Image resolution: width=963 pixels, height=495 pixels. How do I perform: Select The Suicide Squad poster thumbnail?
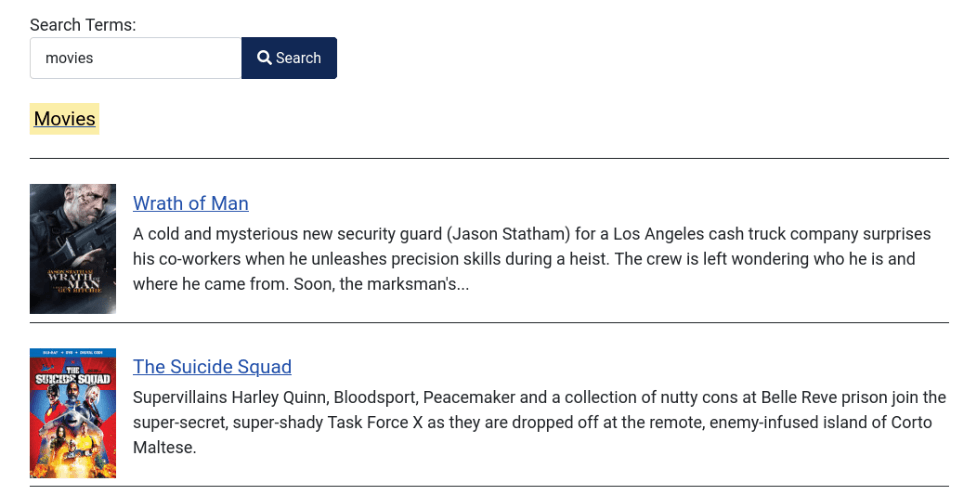[x=73, y=413]
